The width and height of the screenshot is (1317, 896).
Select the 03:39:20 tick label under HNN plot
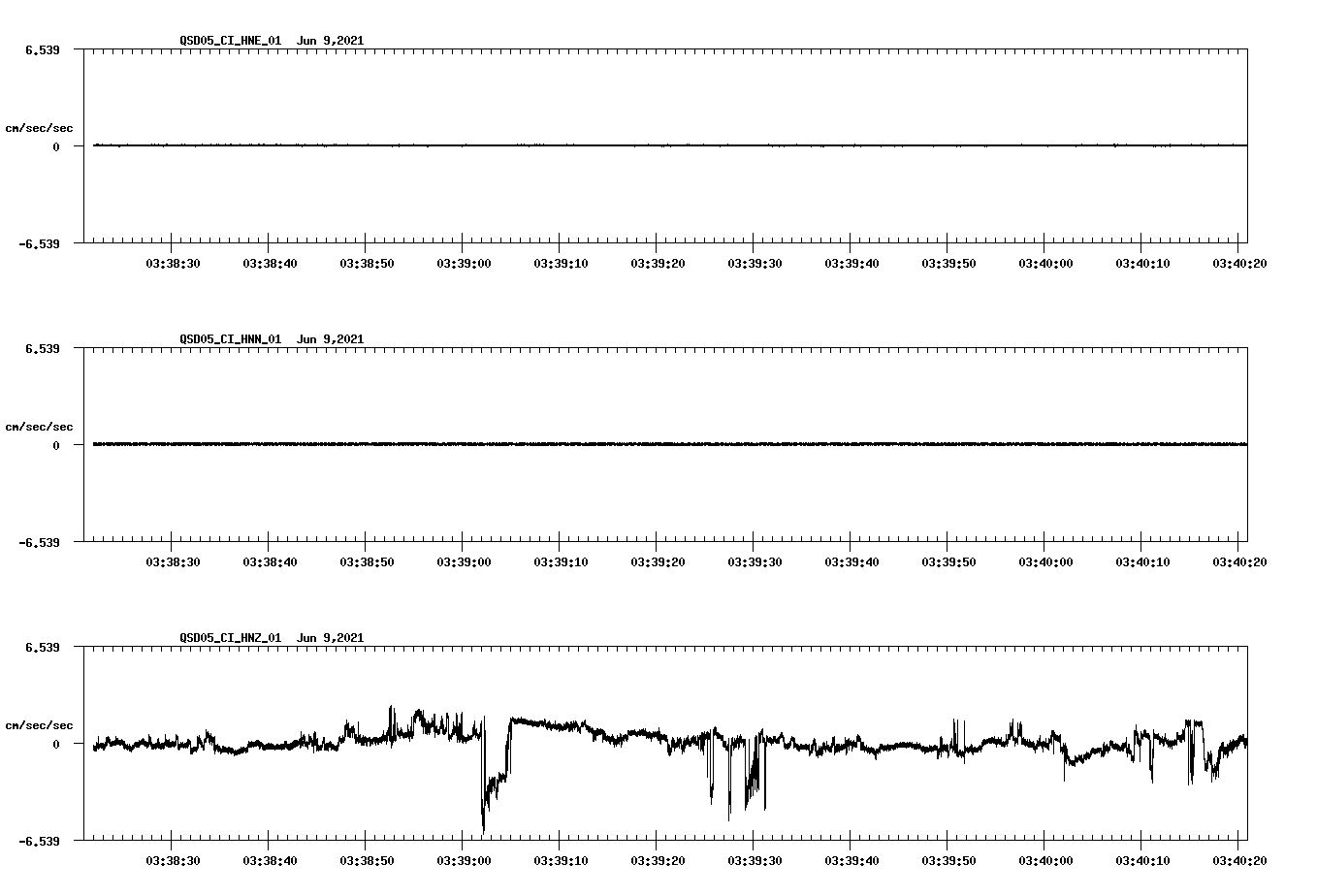click(x=658, y=561)
